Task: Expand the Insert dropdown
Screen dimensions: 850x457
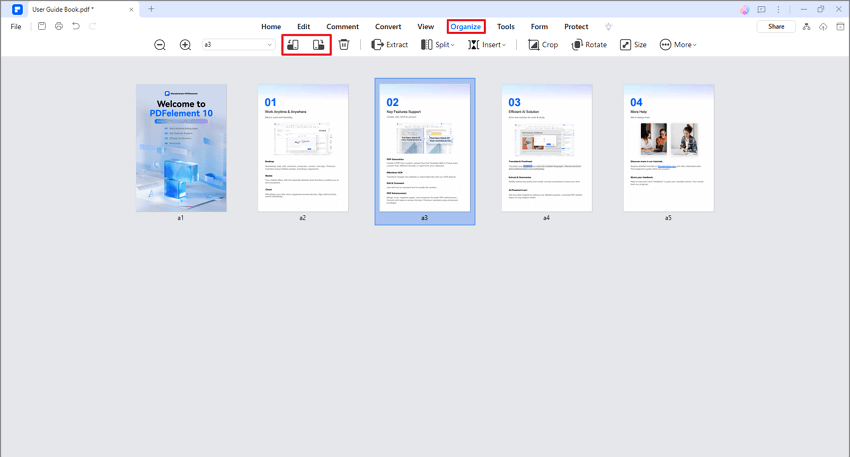Action: [x=487, y=45]
